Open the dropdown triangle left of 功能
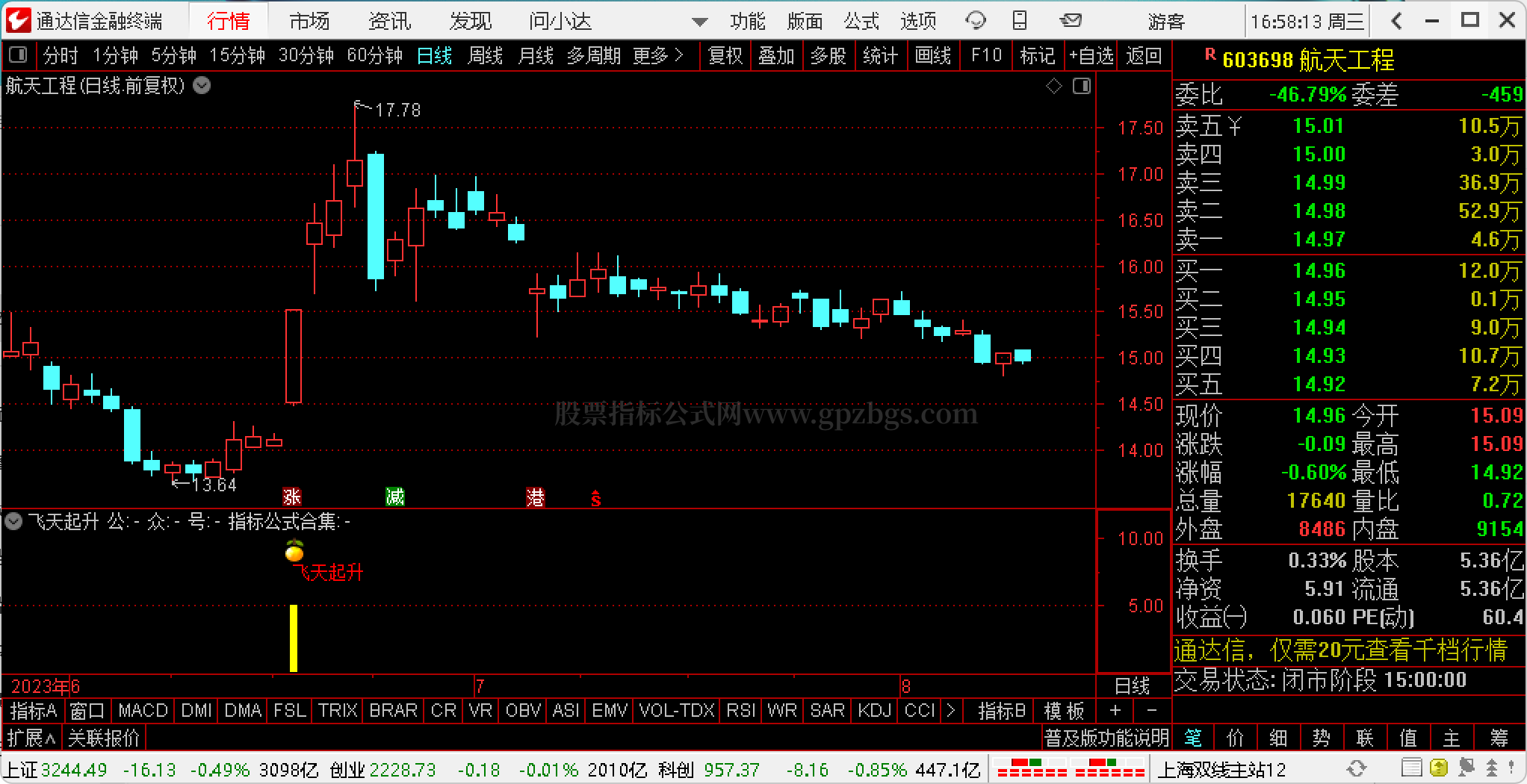1527x784 pixels. pyautogui.click(x=700, y=22)
